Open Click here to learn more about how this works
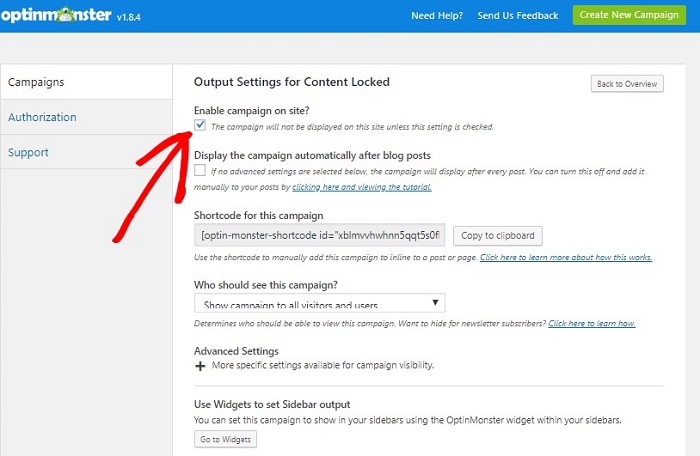The height and width of the screenshot is (456, 700). click(x=566, y=257)
